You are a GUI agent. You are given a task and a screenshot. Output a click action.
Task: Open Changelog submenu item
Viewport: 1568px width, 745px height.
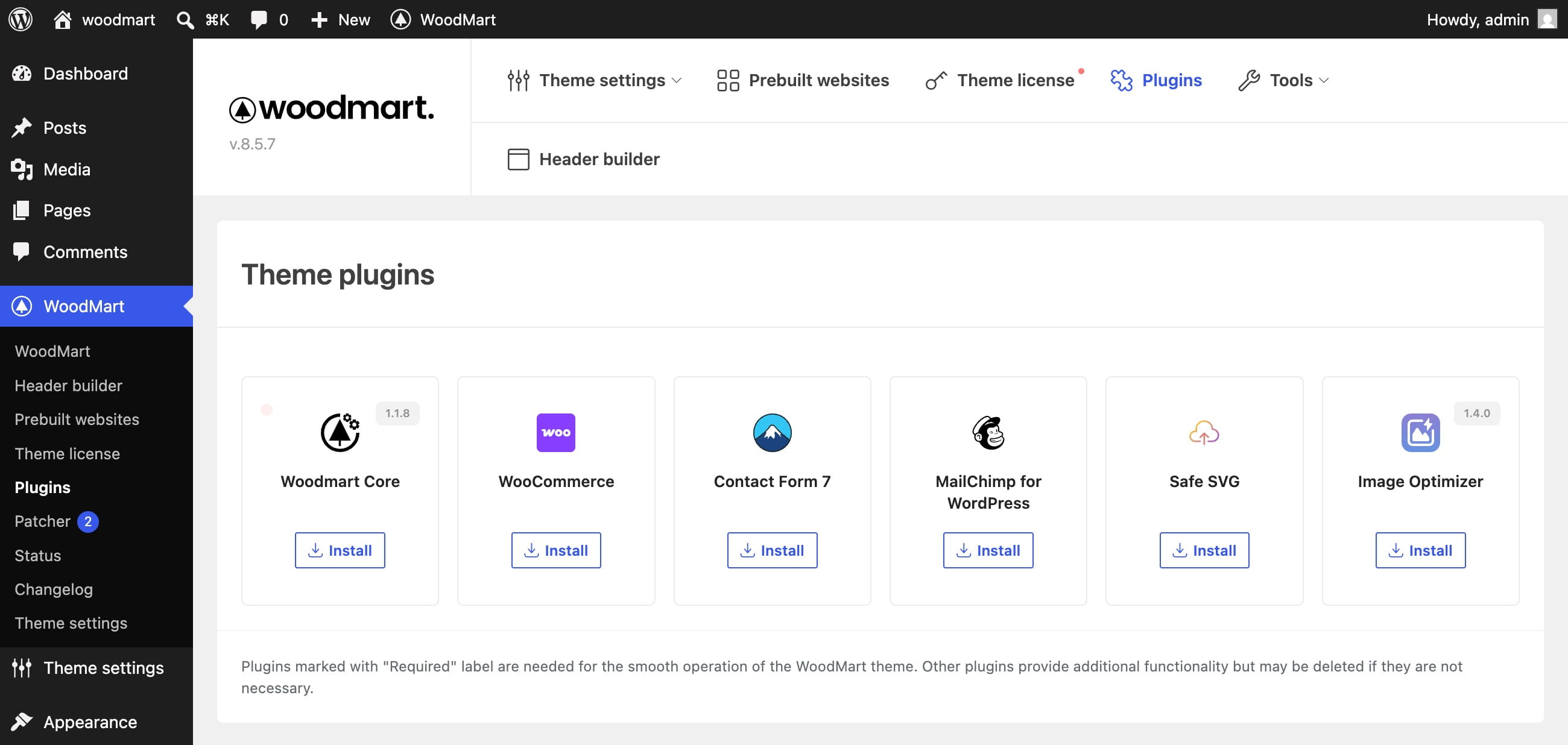point(54,589)
